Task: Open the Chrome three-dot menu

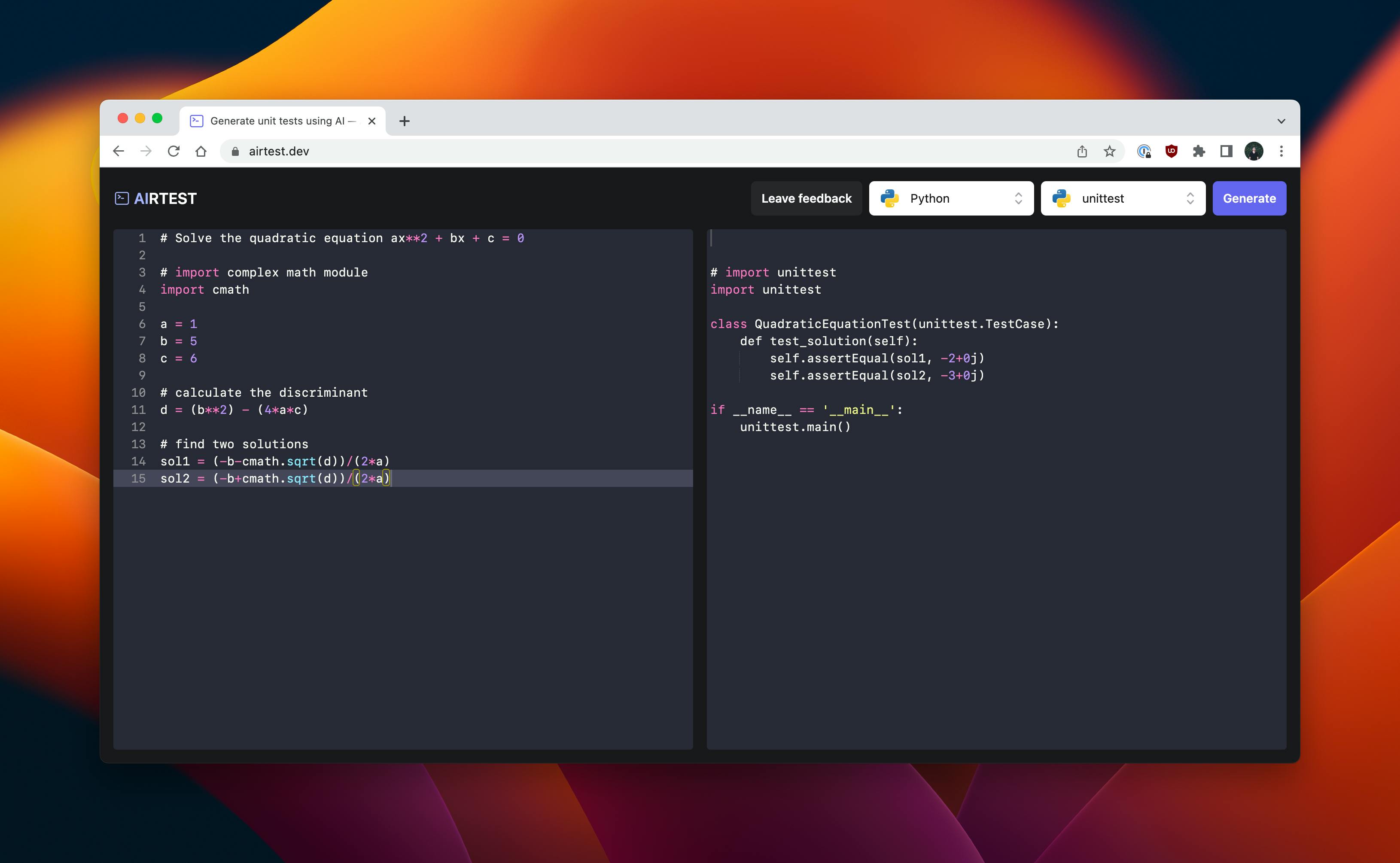Action: pyautogui.click(x=1281, y=151)
